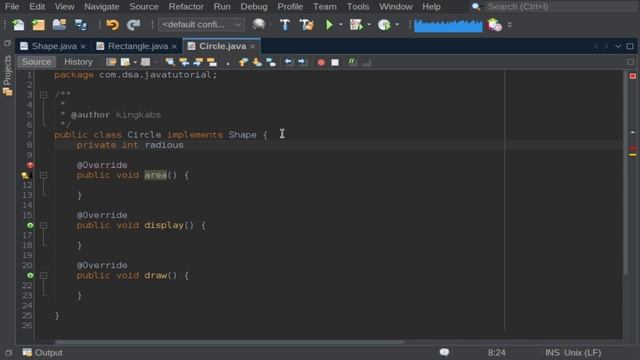Expand the Projects side panel
The height and width of the screenshot is (360, 640).
coord(7,76)
